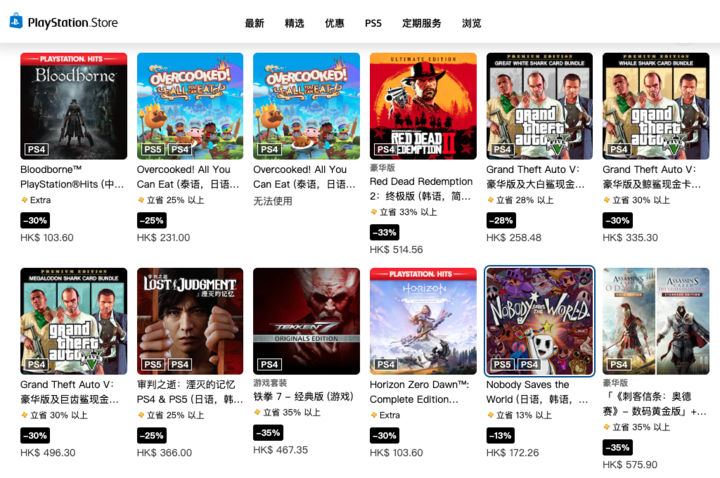Select the PS5 navigation item

pyautogui.click(x=373, y=23)
